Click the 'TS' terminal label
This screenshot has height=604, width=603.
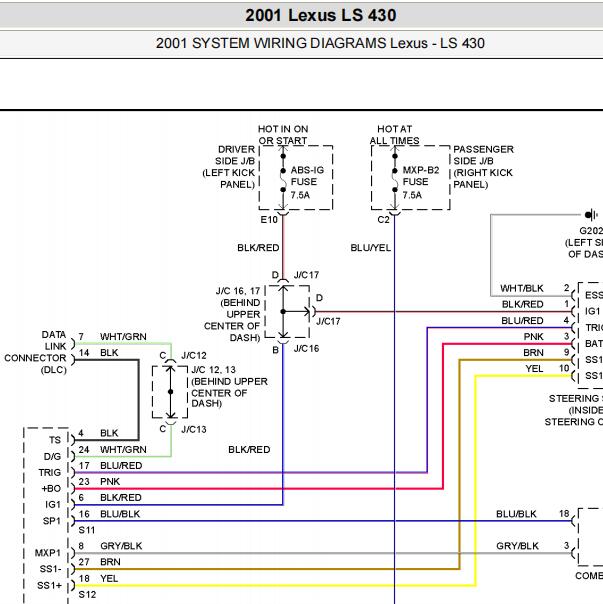pyautogui.click(x=55, y=440)
